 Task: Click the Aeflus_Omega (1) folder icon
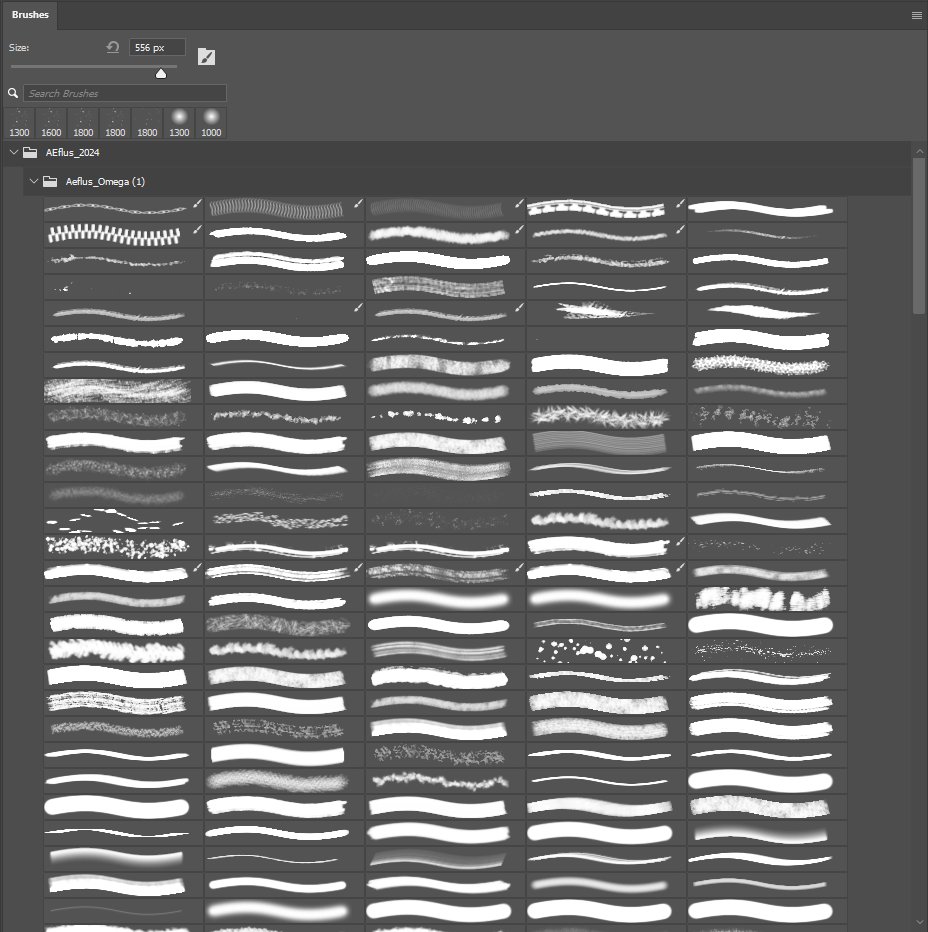[x=50, y=181]
